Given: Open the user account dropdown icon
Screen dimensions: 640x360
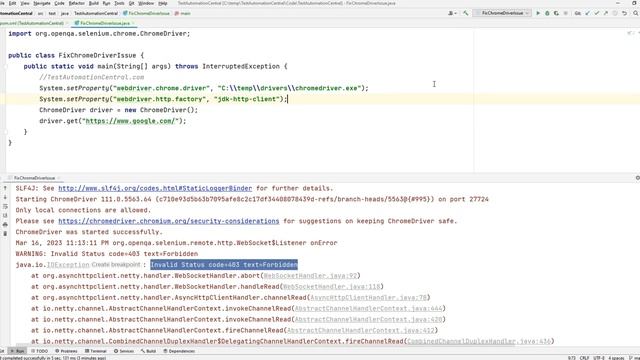Looking at the screenshot, I should [x=452, y=13].
